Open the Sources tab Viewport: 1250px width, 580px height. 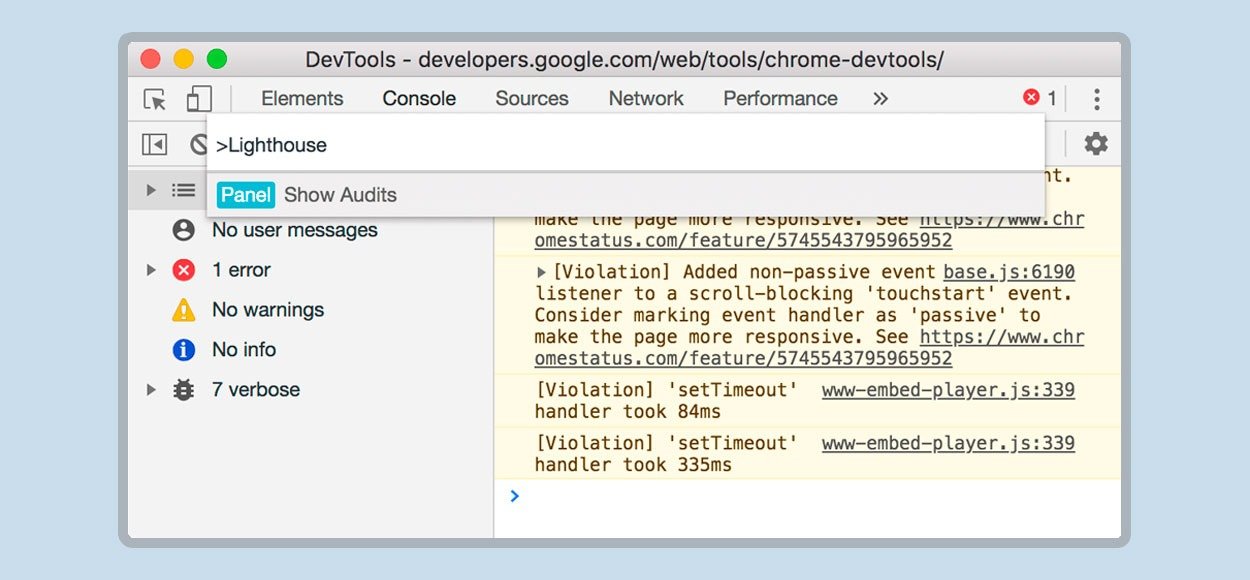532,98
